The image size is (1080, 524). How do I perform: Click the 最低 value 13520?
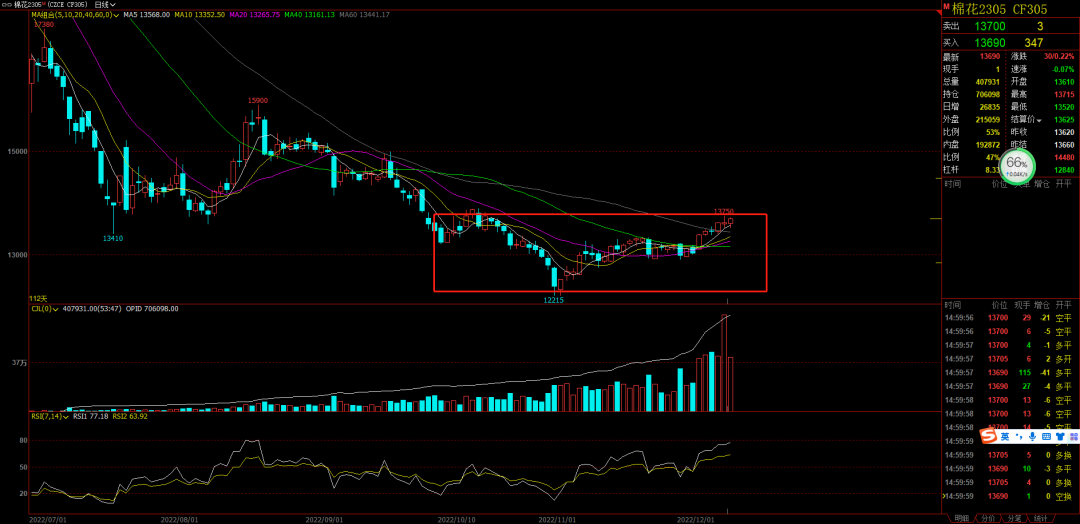click(1062, 107)
